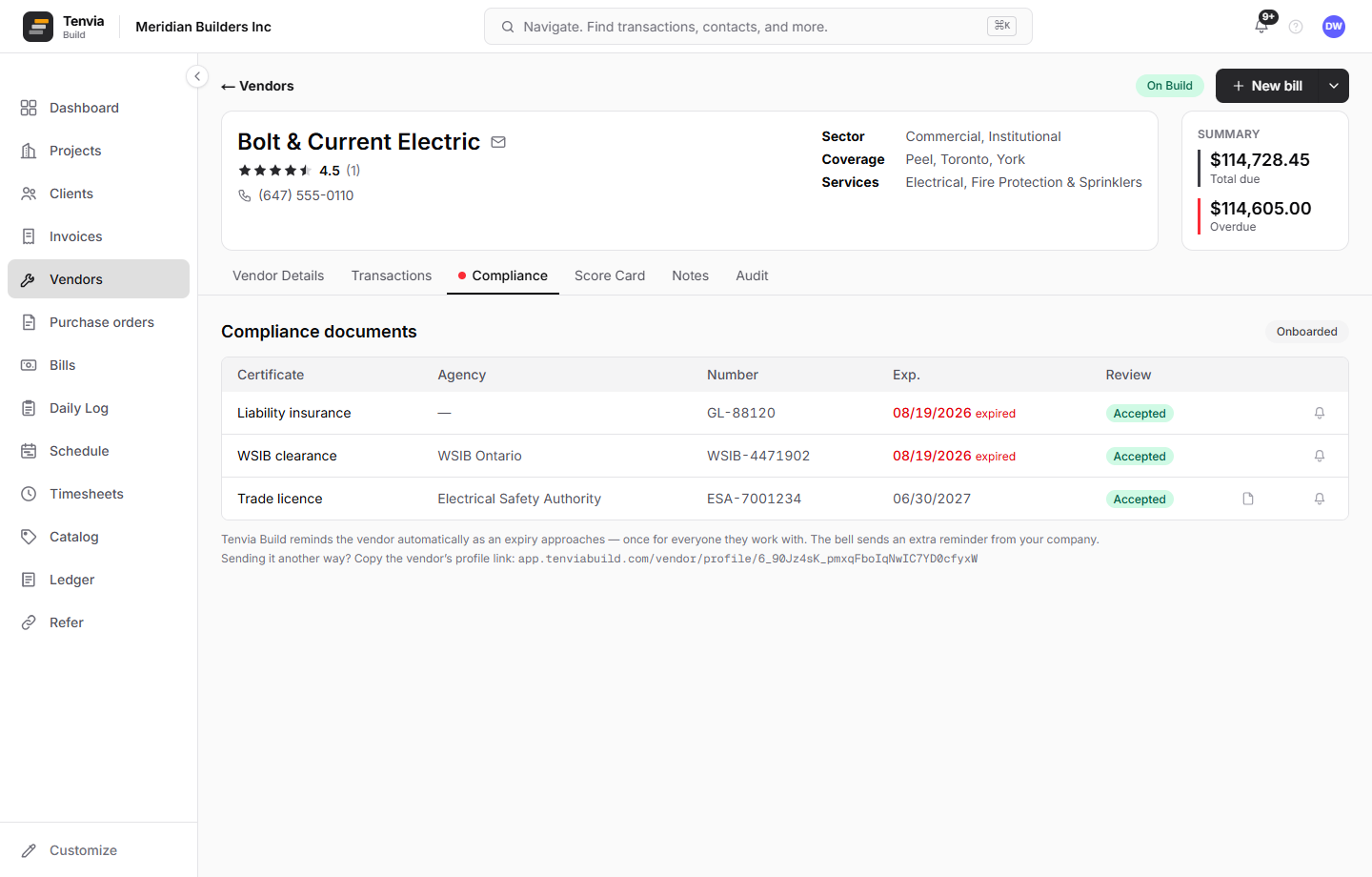Collapse the sidebar with chevron button
This screenshot has width=1372, height=877.
tap(197, 76)
